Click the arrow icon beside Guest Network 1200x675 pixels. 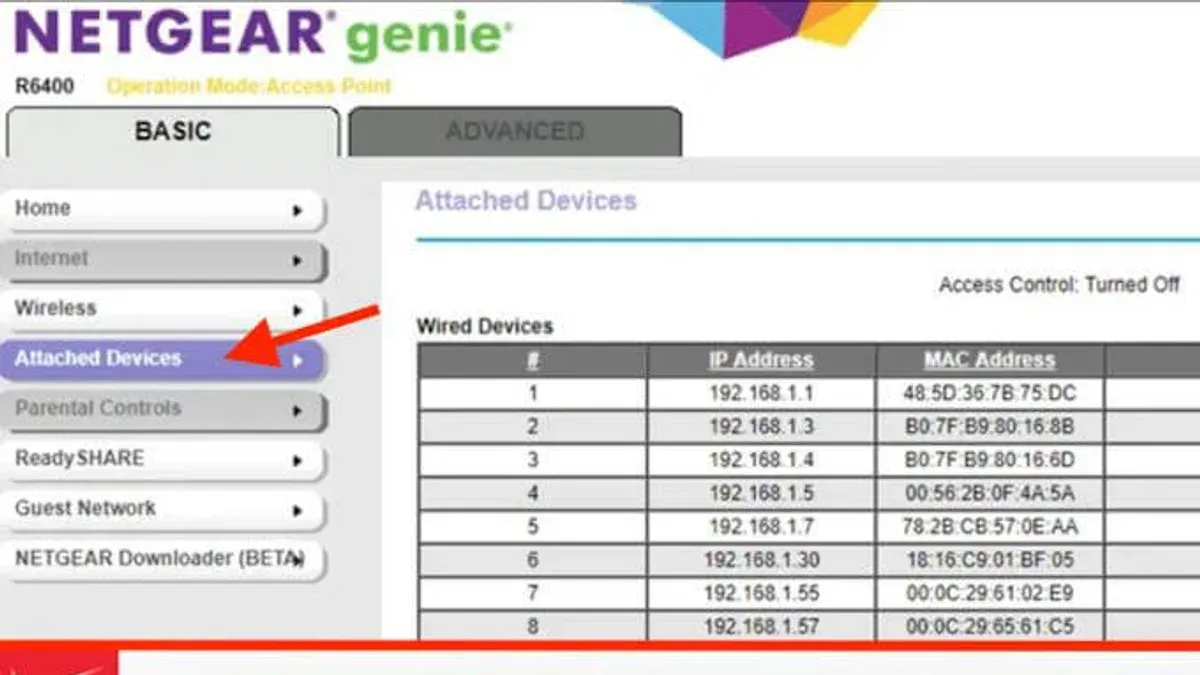pyautogui.click(x=297, y=511)
